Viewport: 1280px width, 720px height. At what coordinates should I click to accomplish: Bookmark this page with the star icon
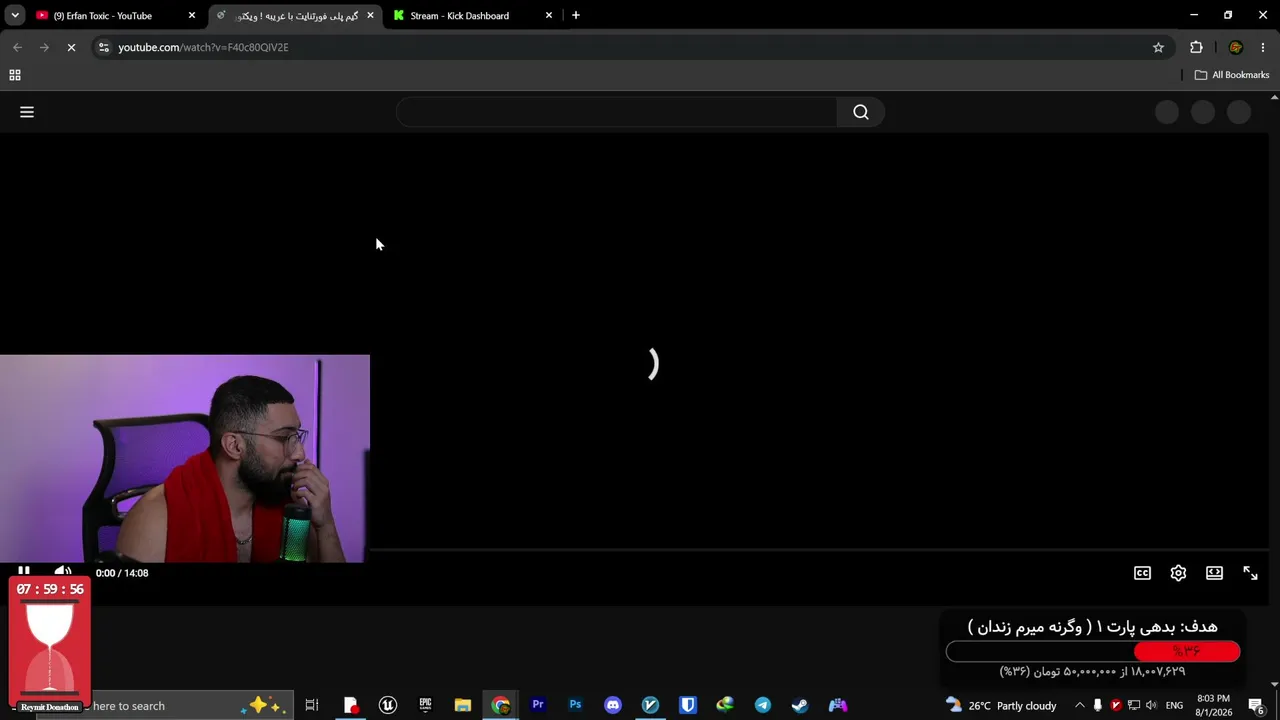tap(1158, 47)
